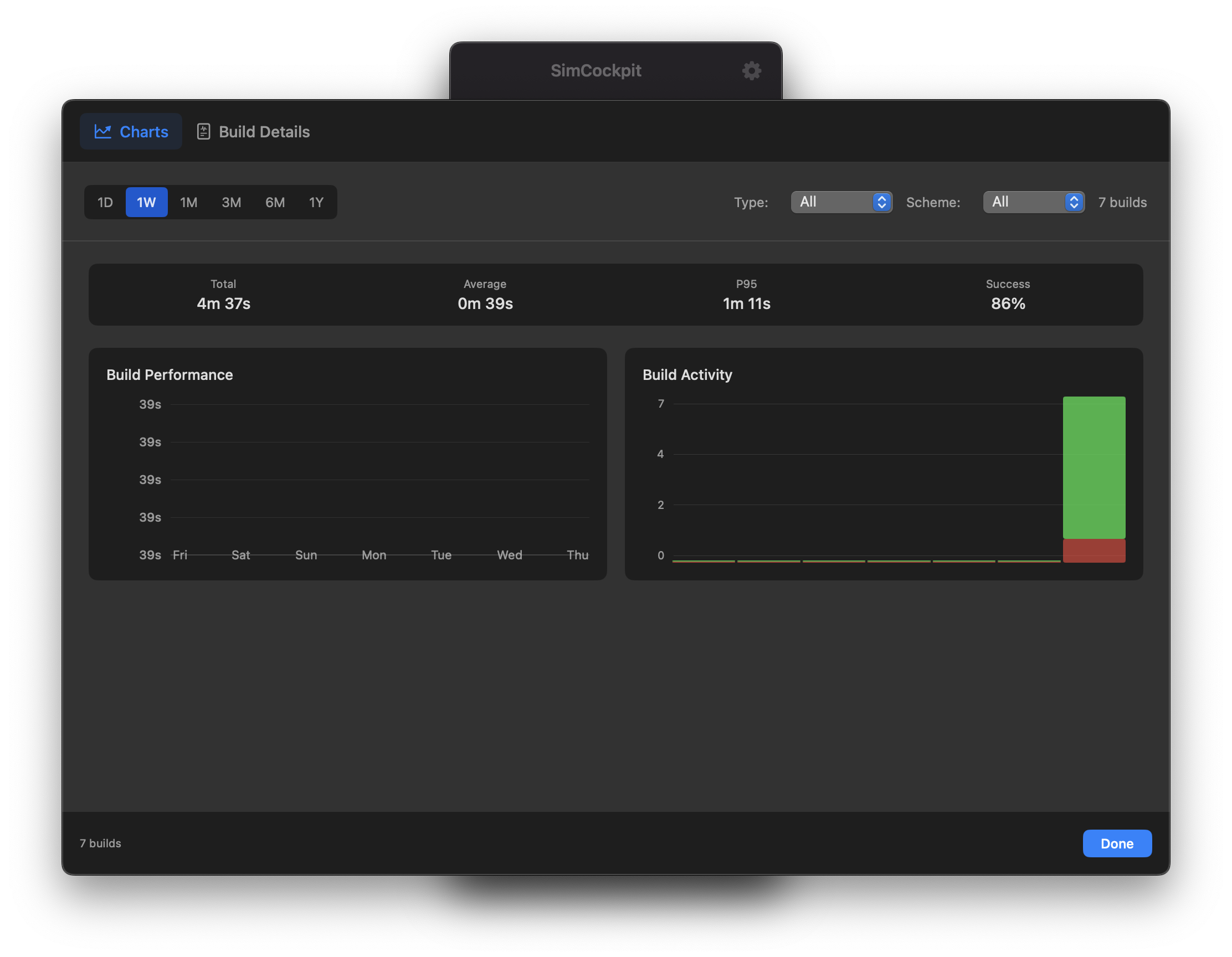
Task: Select the 1M time range
Action: click(189, 202)
